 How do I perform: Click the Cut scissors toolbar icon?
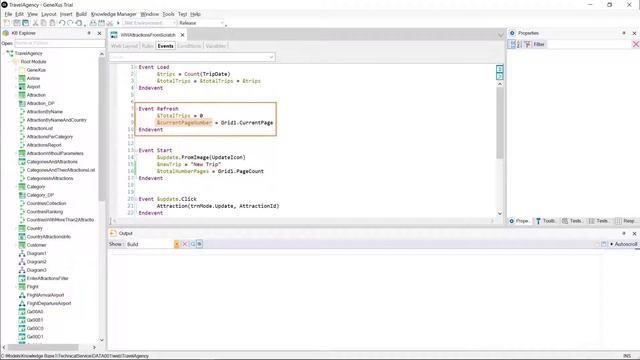click(36, 23)
